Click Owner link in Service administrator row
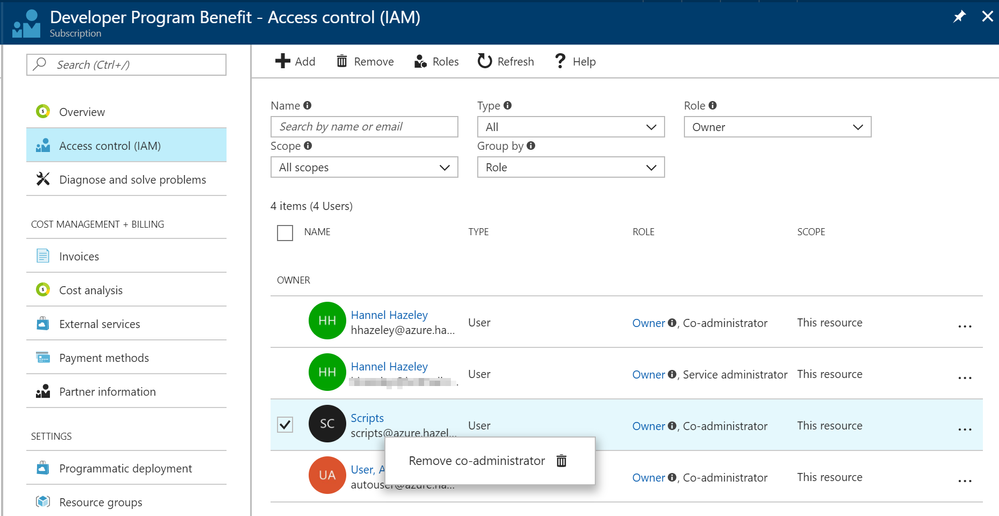Screen dimensions: 999x516 coord(648,375)
